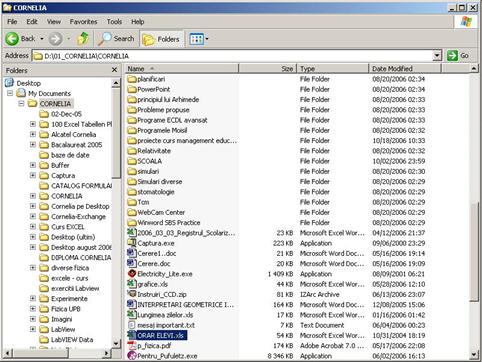
Task: Open Forward history dropdown arrow
Action: [69, 39]
